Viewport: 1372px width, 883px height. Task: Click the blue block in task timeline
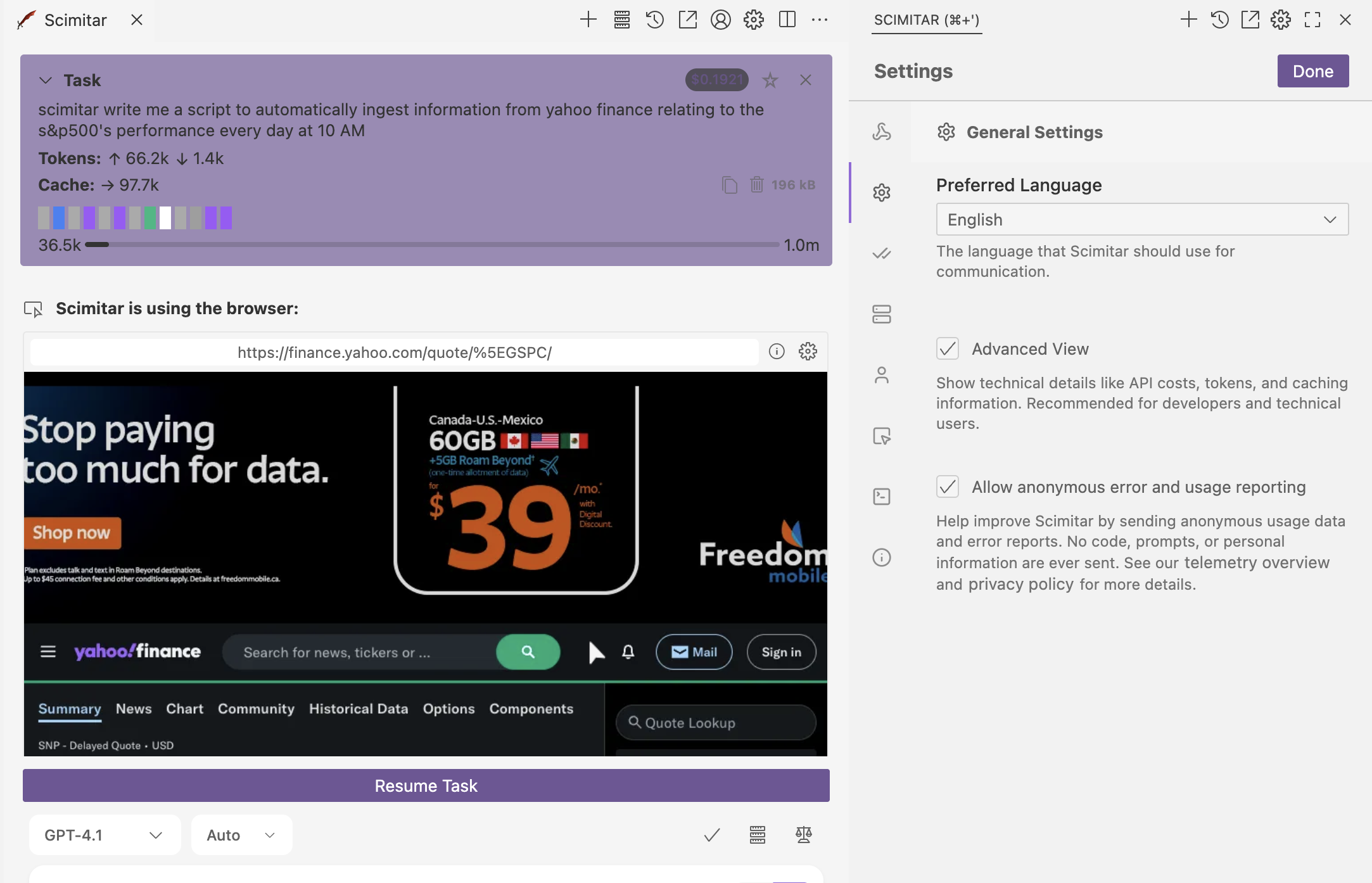58,217
